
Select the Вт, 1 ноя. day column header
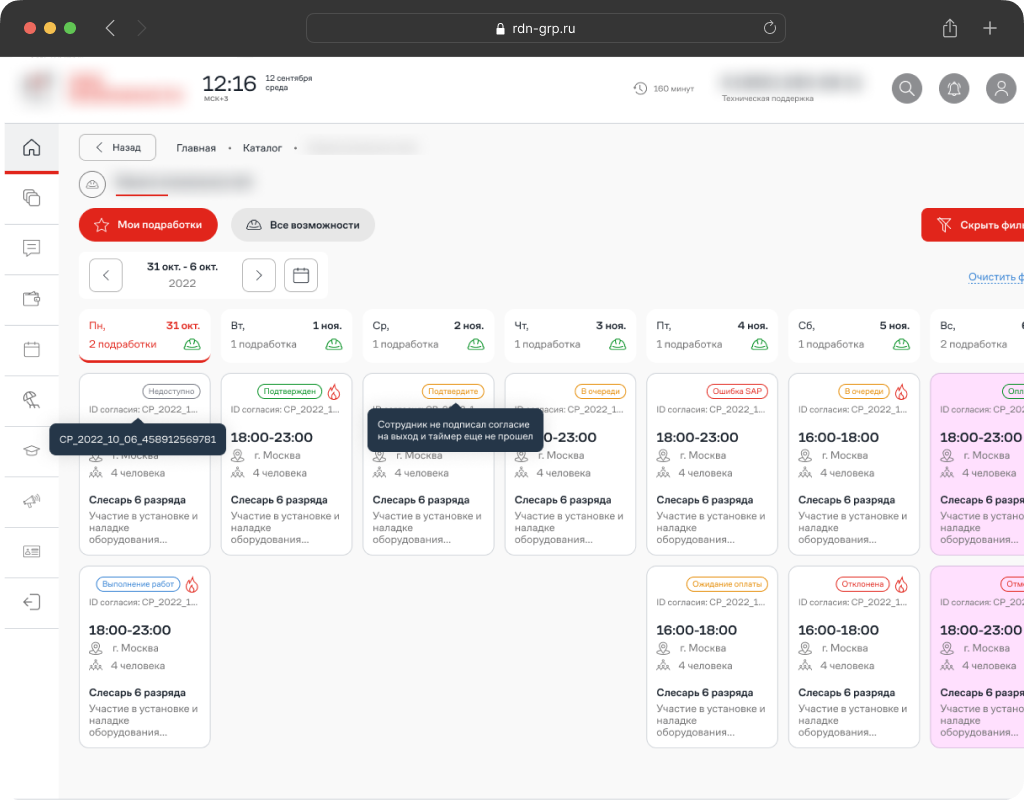click(286, 335)
